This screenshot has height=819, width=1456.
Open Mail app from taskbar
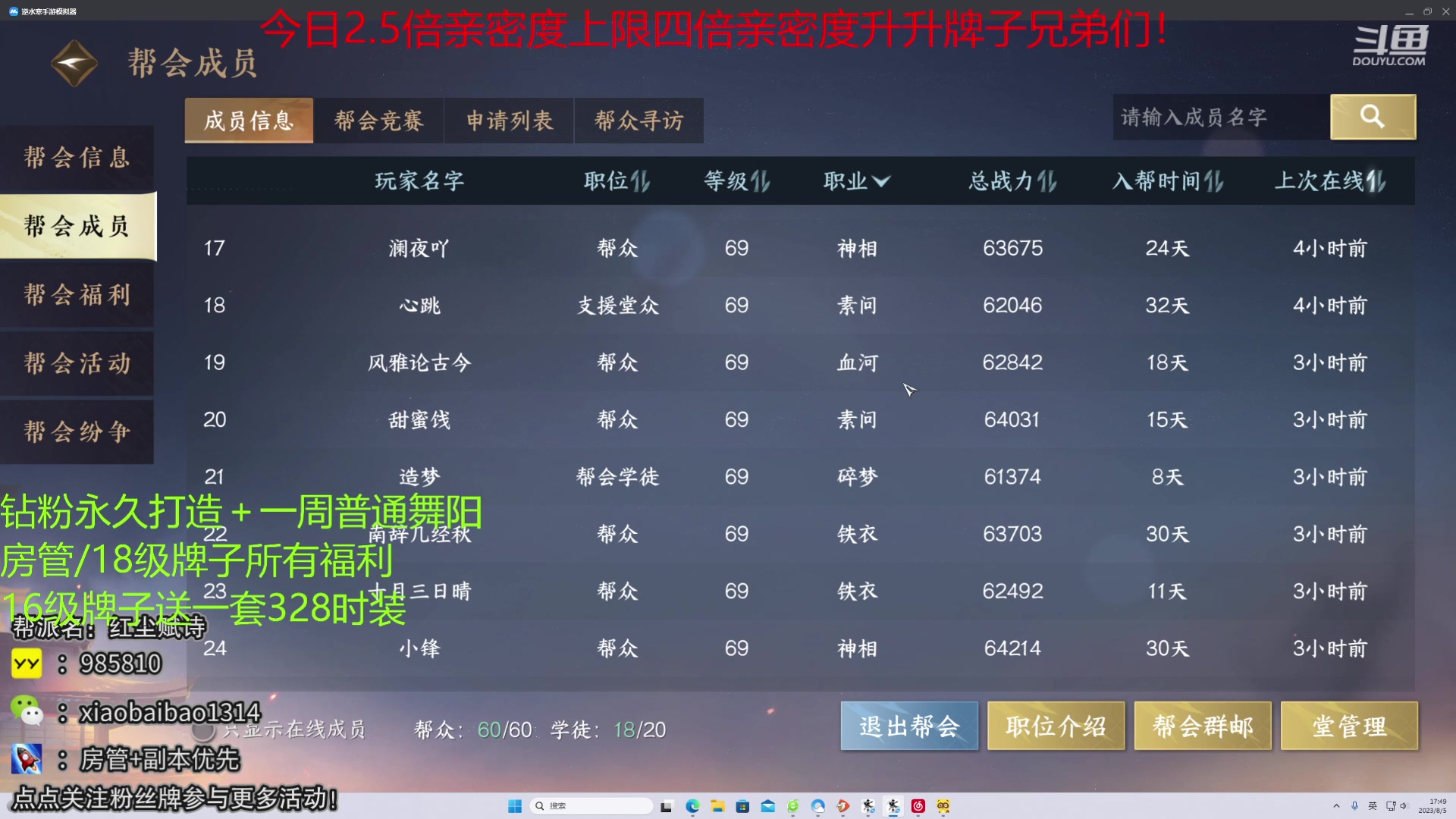click(767, 806)
